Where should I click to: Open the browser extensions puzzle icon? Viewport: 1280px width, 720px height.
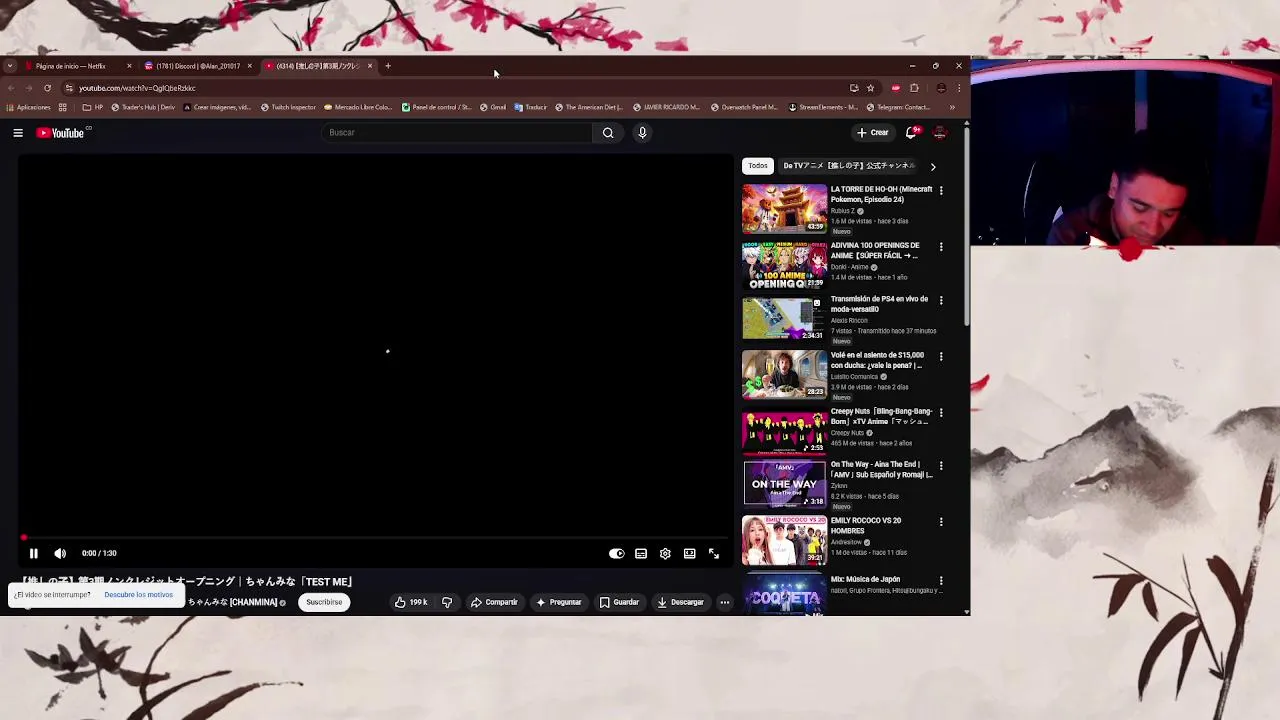(x=914, y=88)
